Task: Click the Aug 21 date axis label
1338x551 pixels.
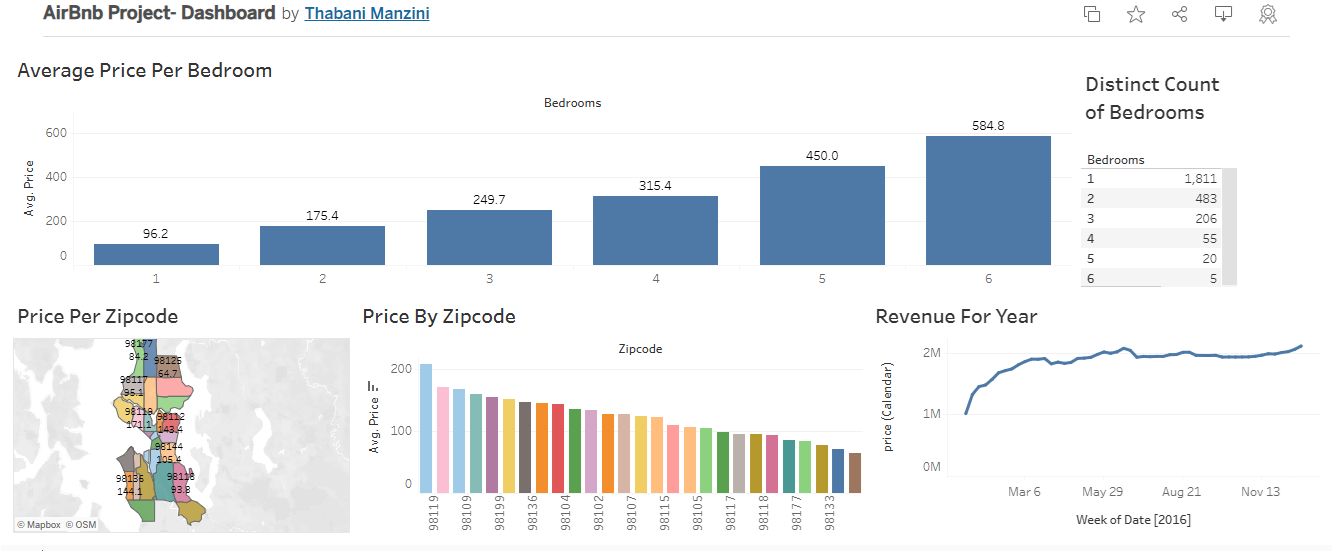Action: coord(1181,492)
